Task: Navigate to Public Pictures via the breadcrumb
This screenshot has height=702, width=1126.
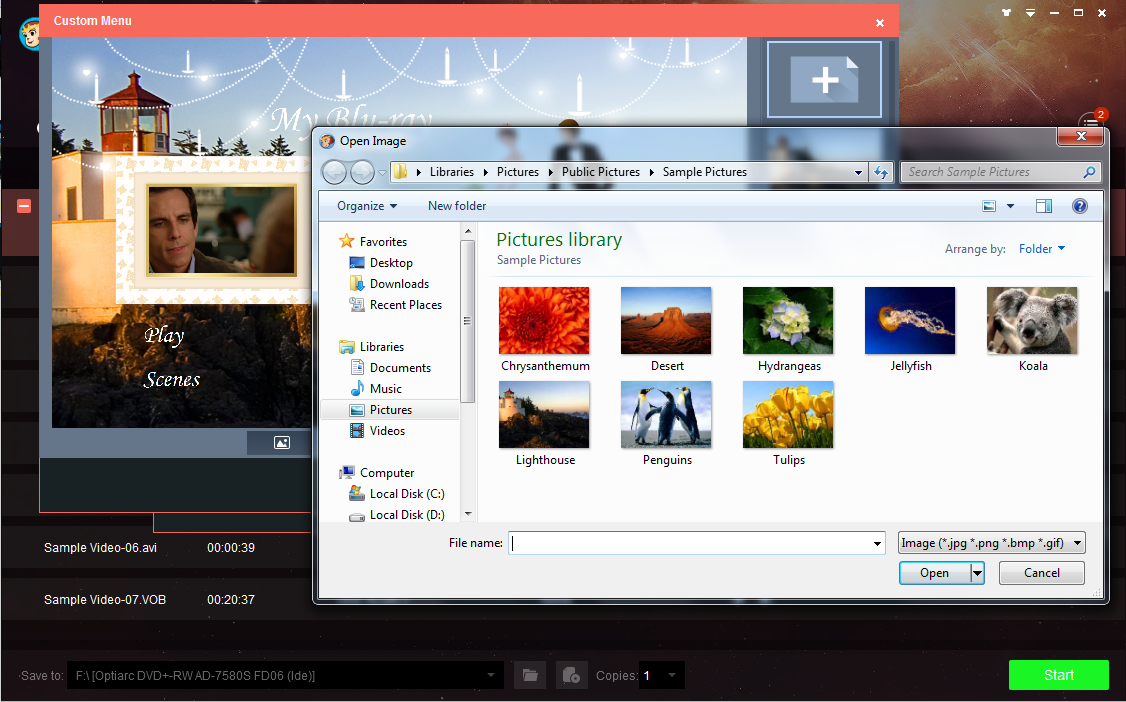Action: 600,171
